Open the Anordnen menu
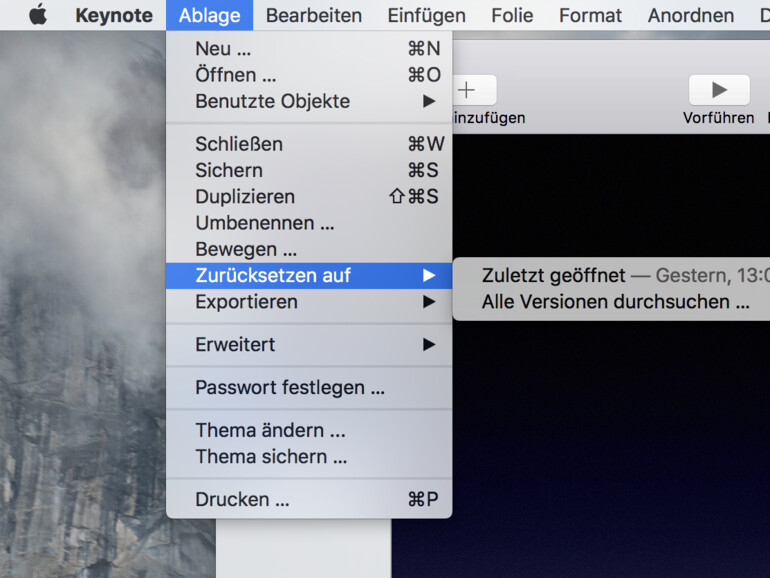Image resolution: width=770 pixels, height=578 pixels. [x=691, y=15]
